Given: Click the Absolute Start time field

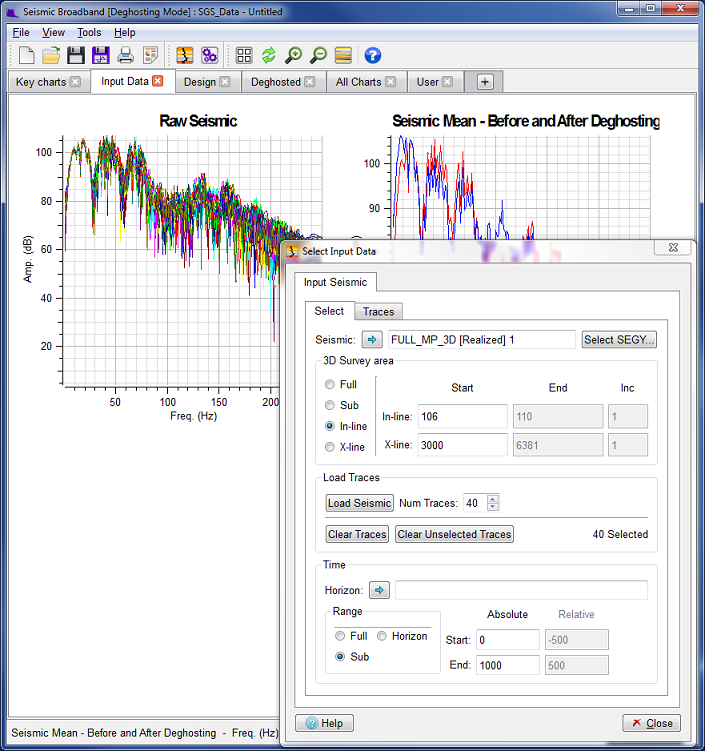Looking at the screenshot, I should coord(508,640).
